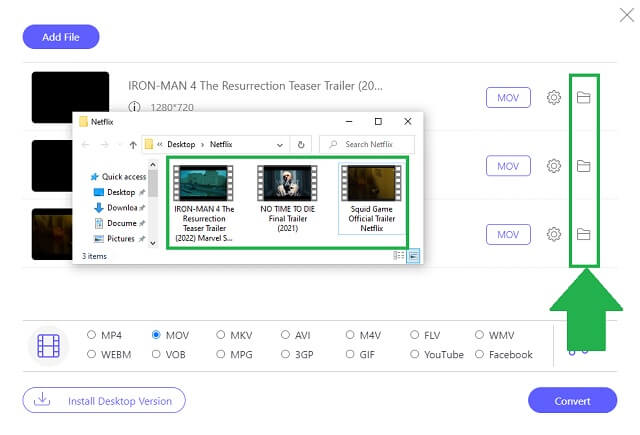Viewport: 640px width, 435px height.
Task: Select the MOV format option
Action: click(170, 335)
